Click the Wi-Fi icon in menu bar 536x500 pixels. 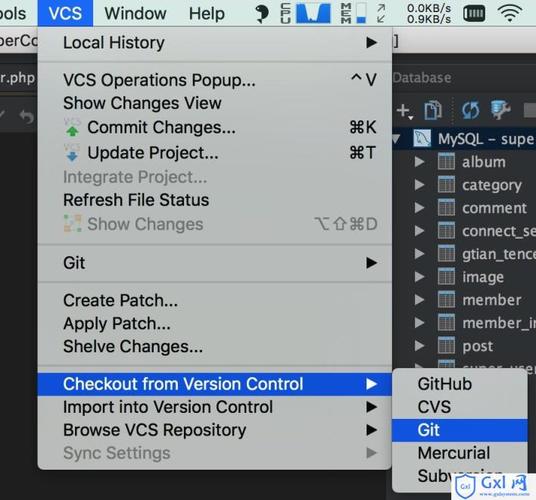510,14
